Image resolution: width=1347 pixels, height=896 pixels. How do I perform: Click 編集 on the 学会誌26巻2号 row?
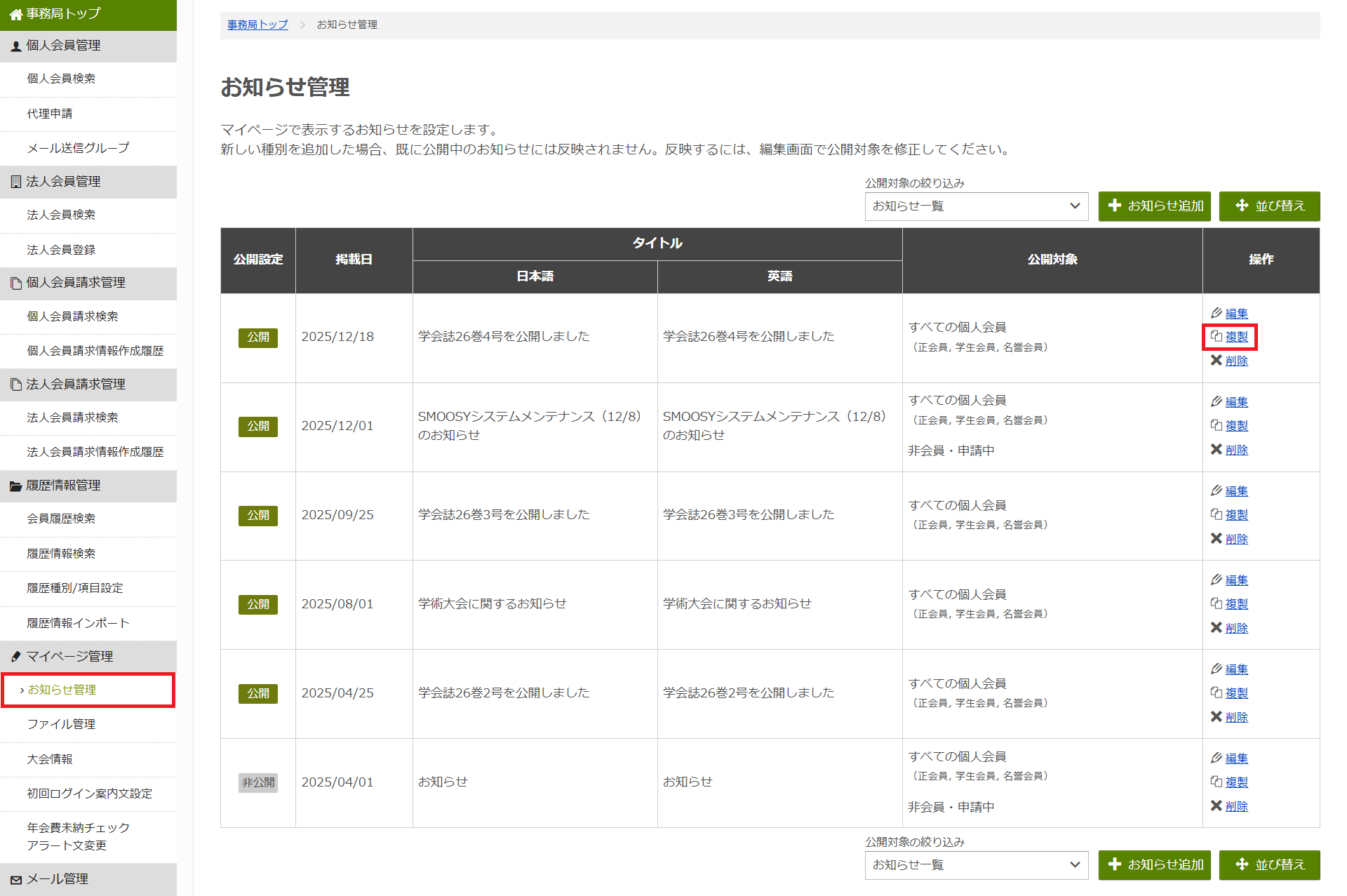(x=1236, y=669)
